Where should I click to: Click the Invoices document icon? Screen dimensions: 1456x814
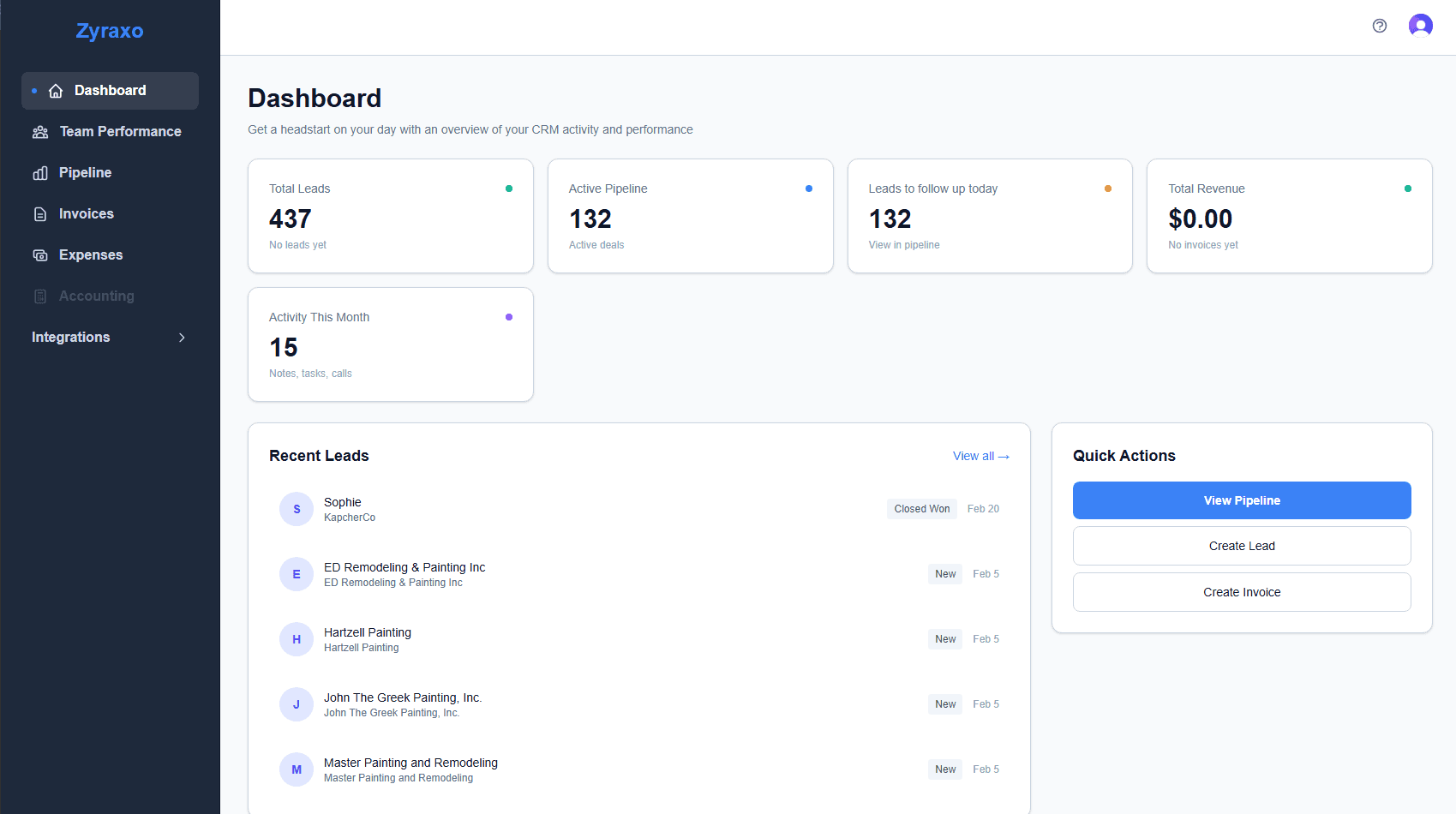(40, 214)
